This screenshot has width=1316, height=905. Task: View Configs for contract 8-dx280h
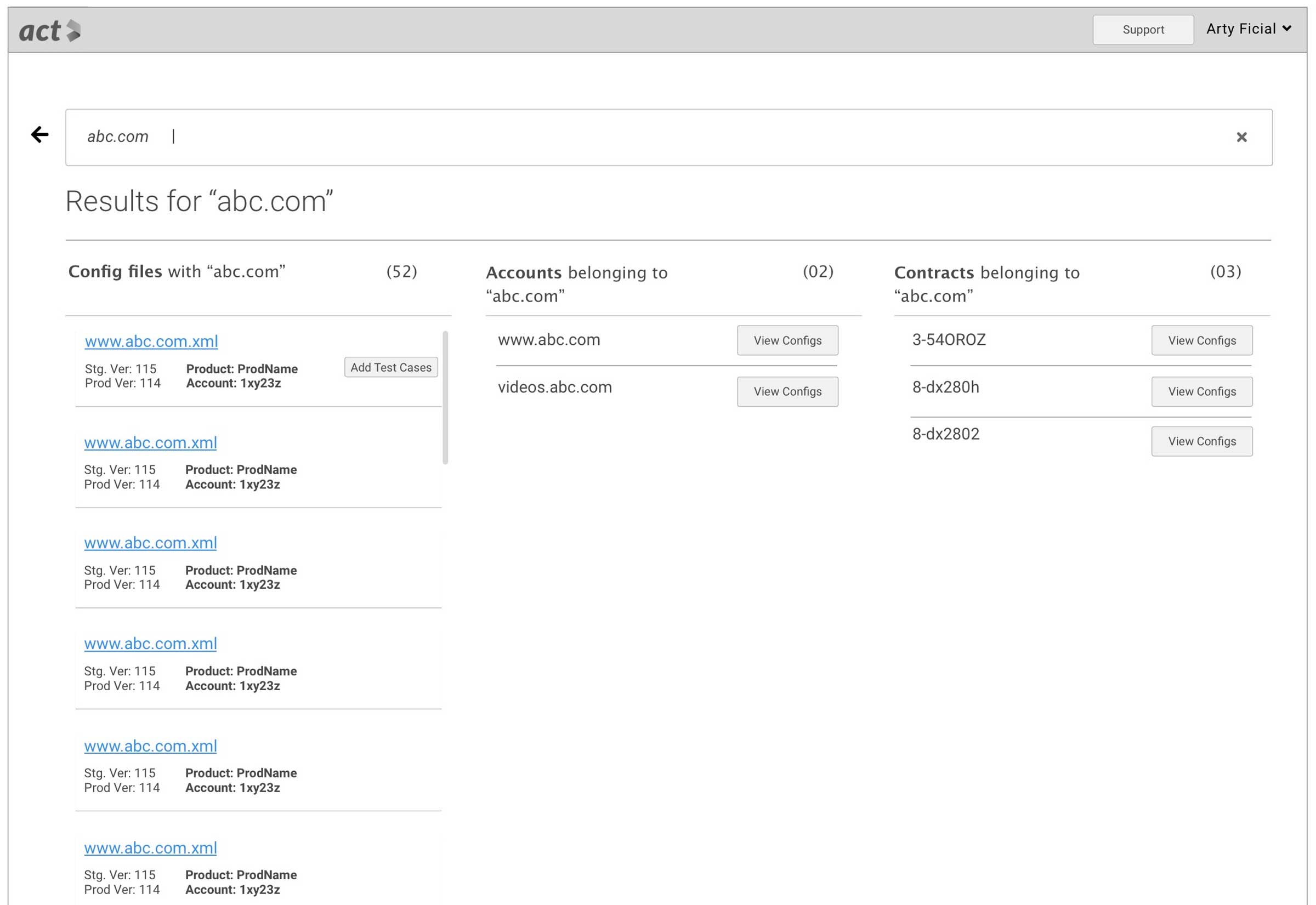click(x=1201, y=391)
